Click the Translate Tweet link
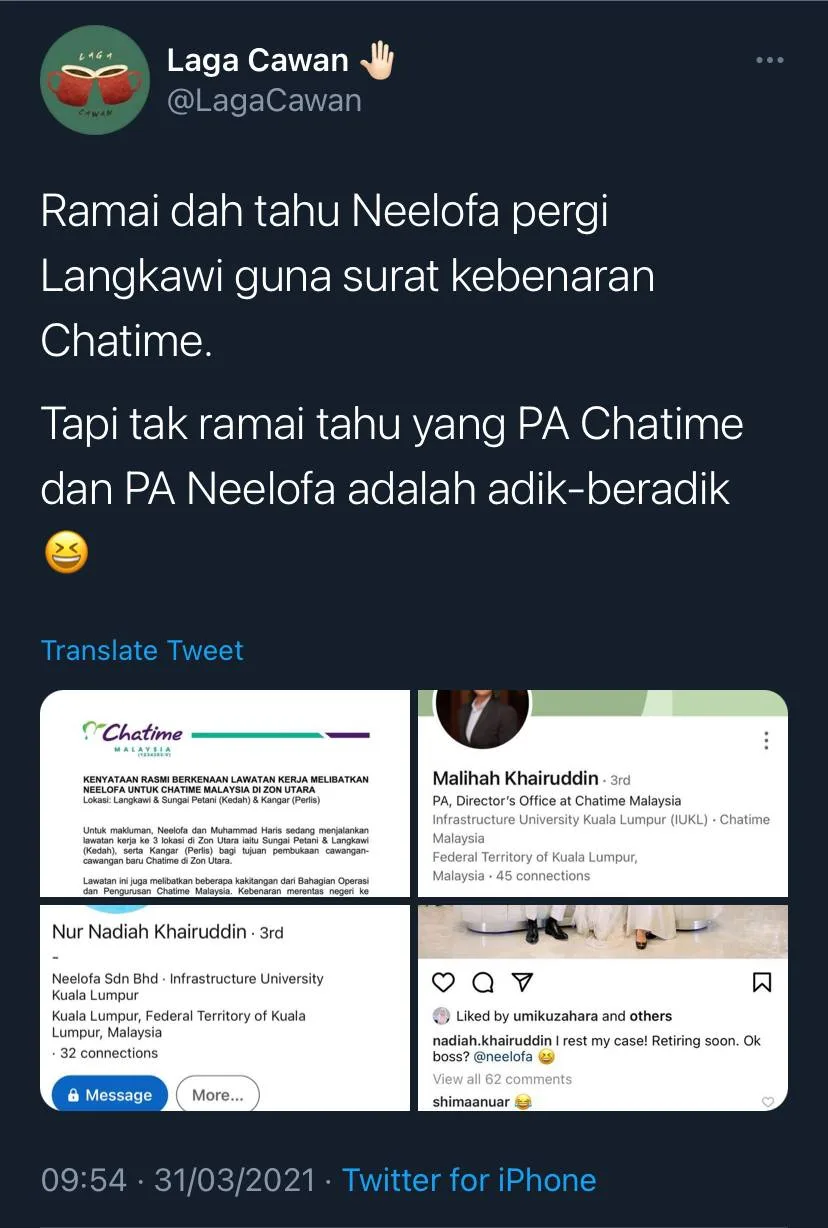The height and width of the screenshot is (1228, 828). [x=142, y=651]
